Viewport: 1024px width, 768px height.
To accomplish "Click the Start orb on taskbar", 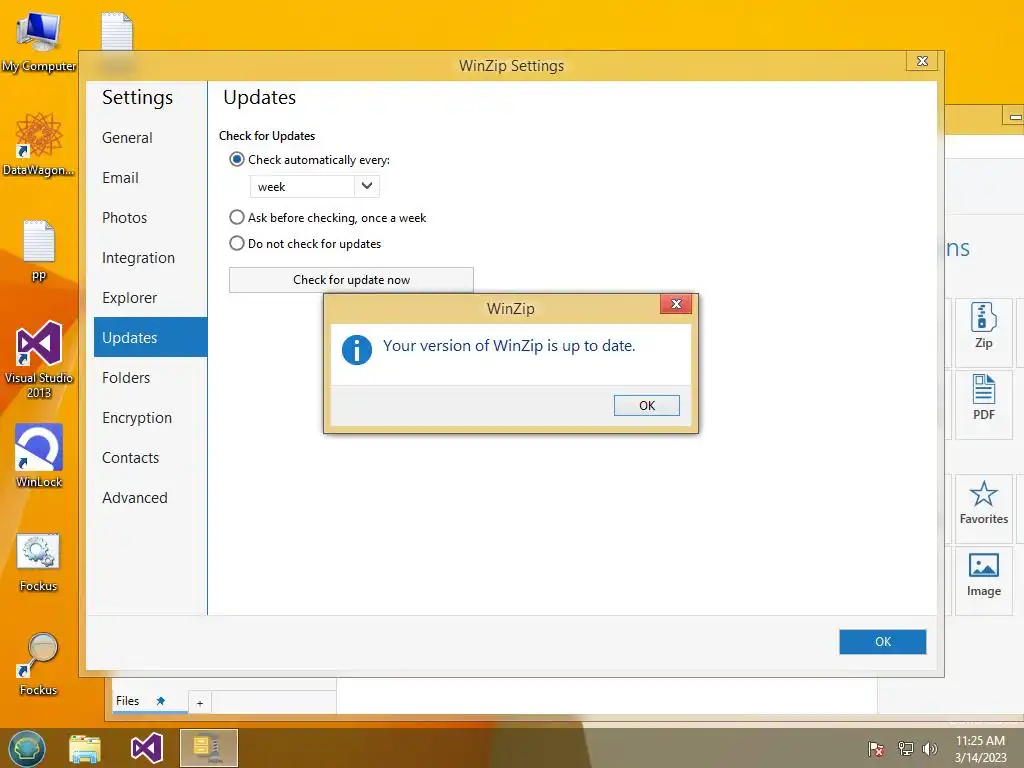I will tap(27, 748).
